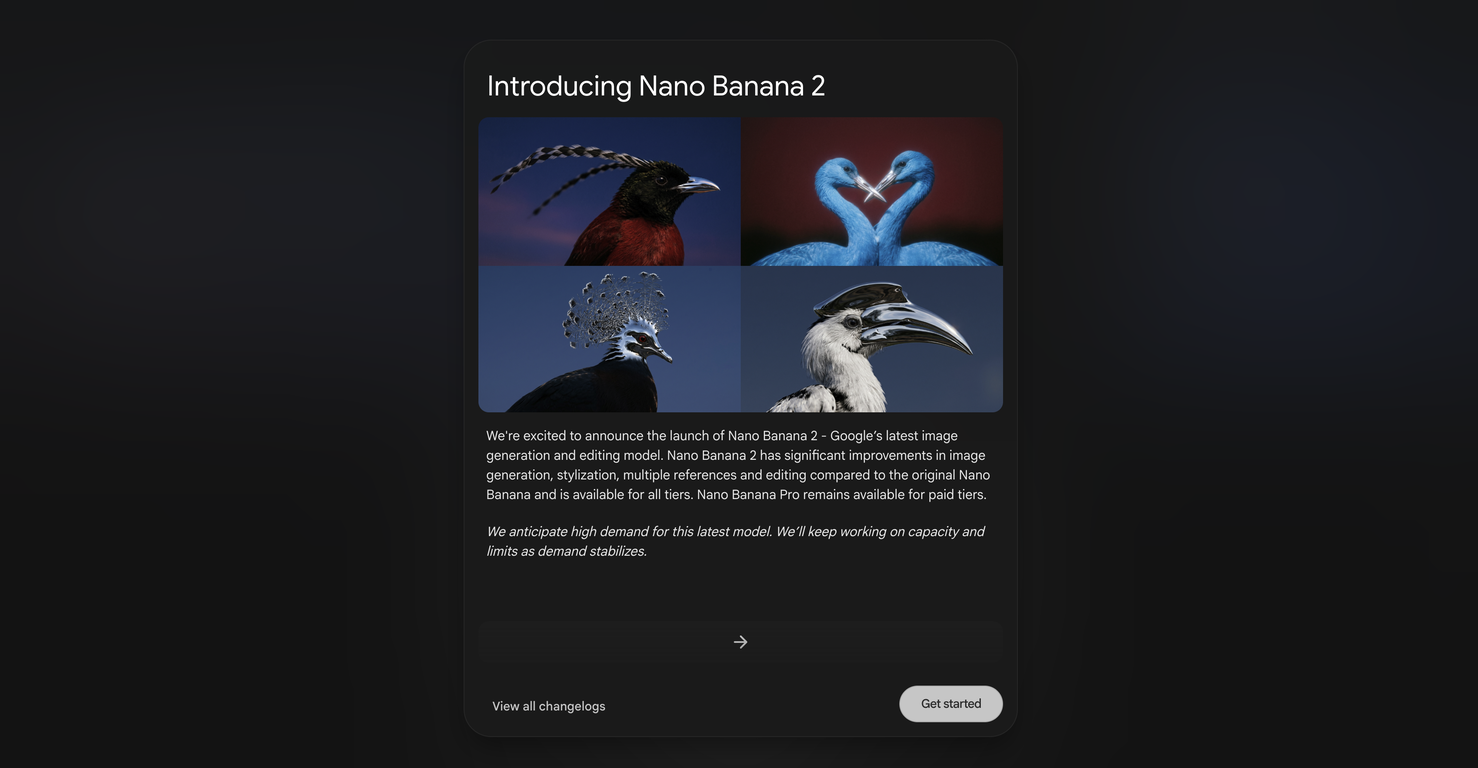
Task: Click the lacy crest of the crowned pigeon
Action: pyautogui.click(x=616, y=308)
